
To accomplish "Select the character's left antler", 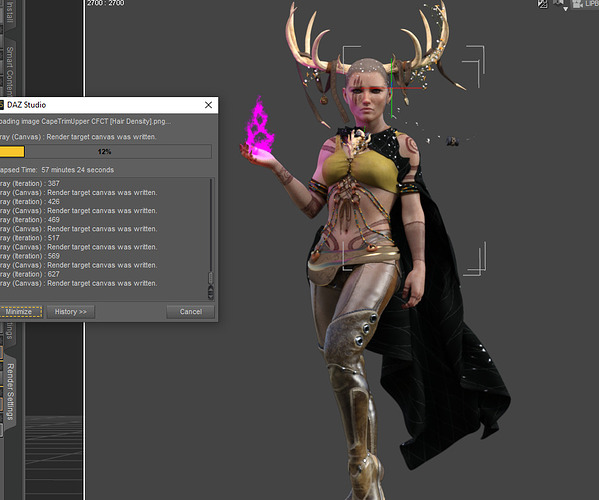I will (428, 42).
